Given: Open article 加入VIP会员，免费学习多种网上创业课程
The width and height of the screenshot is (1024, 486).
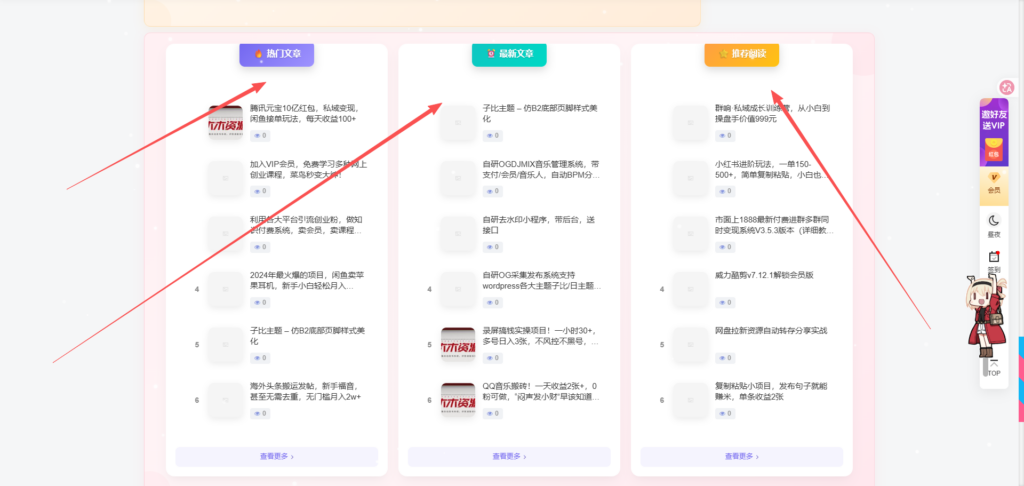Looking at the screenshot, I should 308,169.
